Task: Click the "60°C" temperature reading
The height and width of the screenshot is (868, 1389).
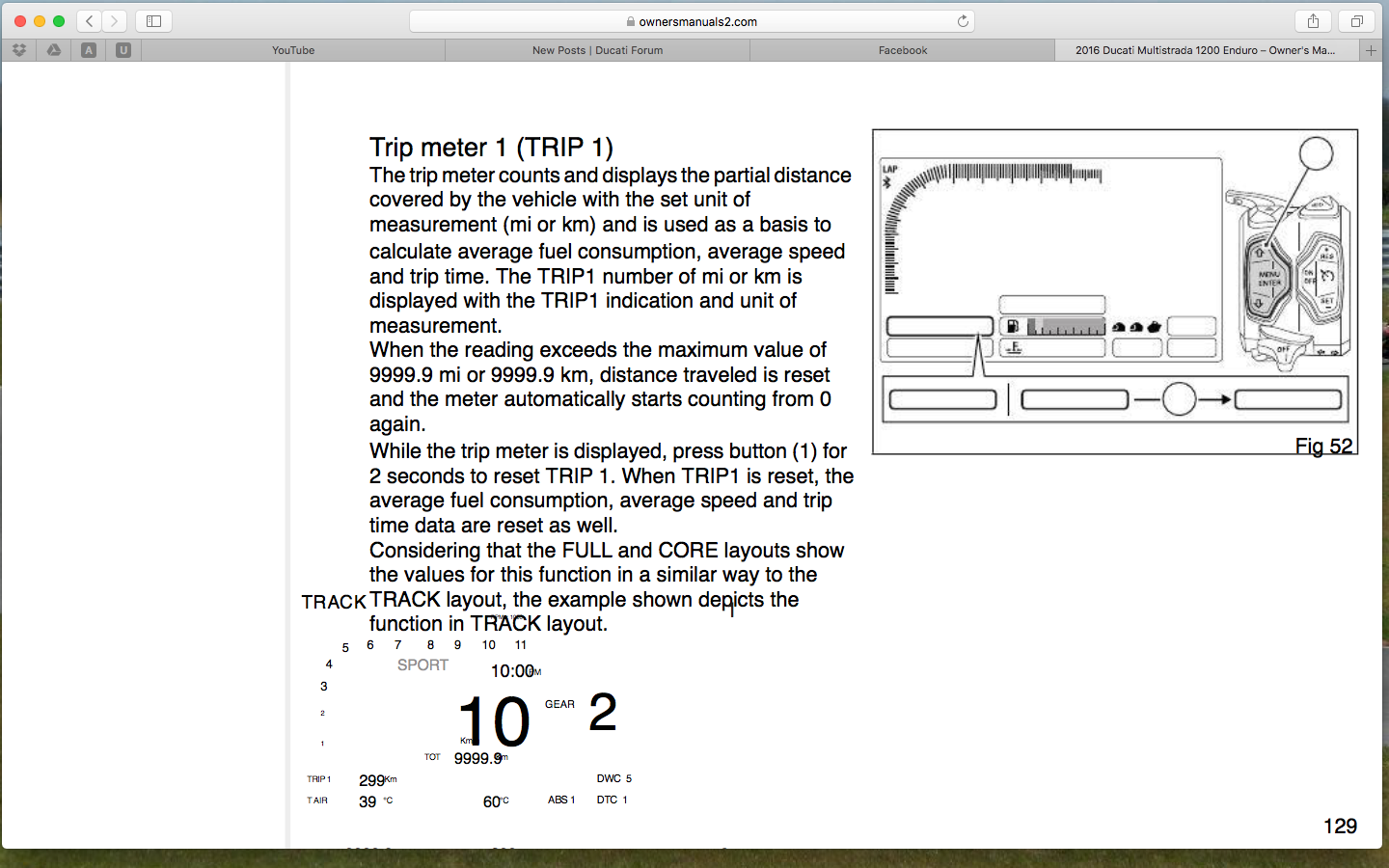Action: (x=496, y=801)
